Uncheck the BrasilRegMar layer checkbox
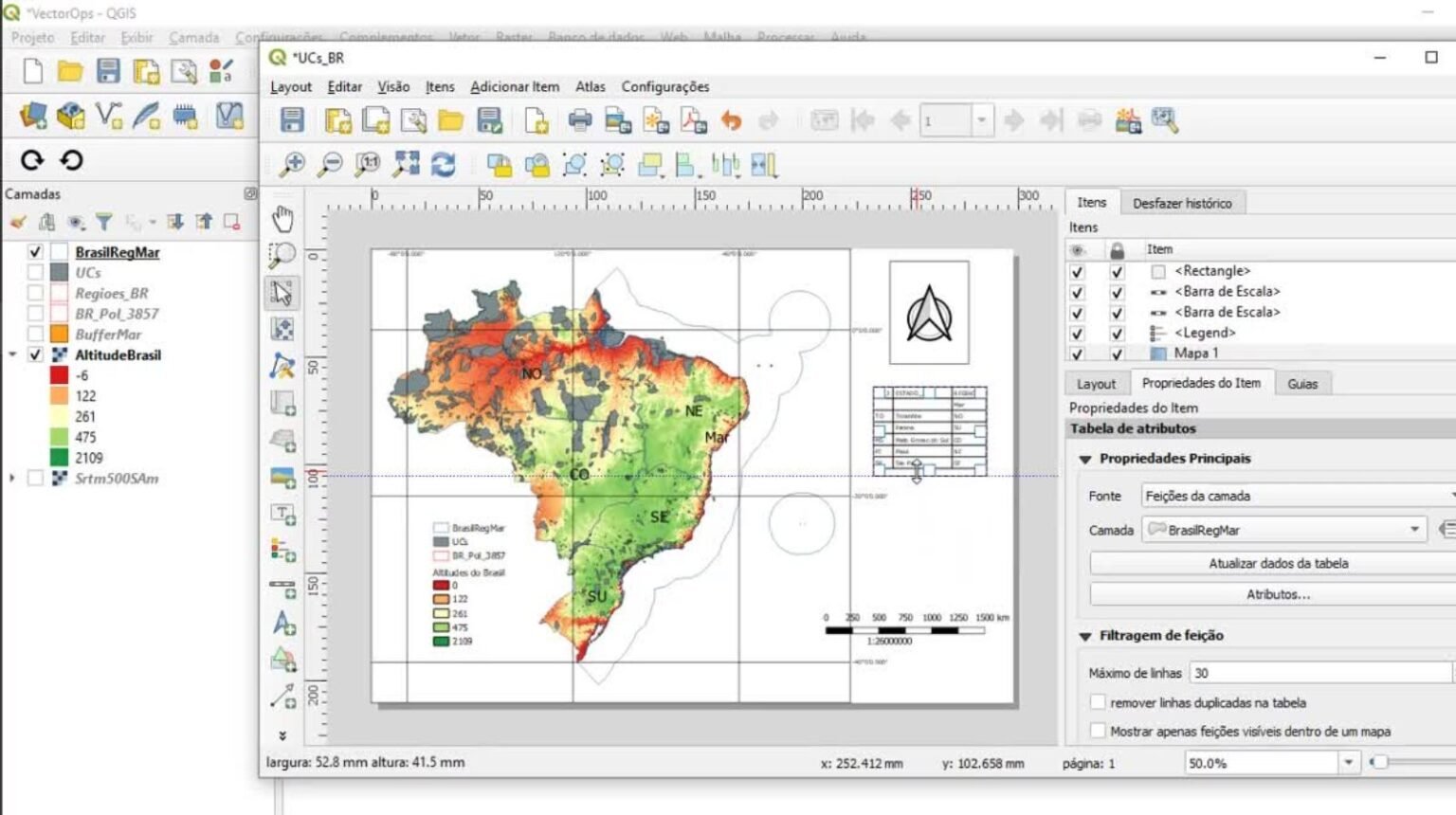 (x=35, y=252)
